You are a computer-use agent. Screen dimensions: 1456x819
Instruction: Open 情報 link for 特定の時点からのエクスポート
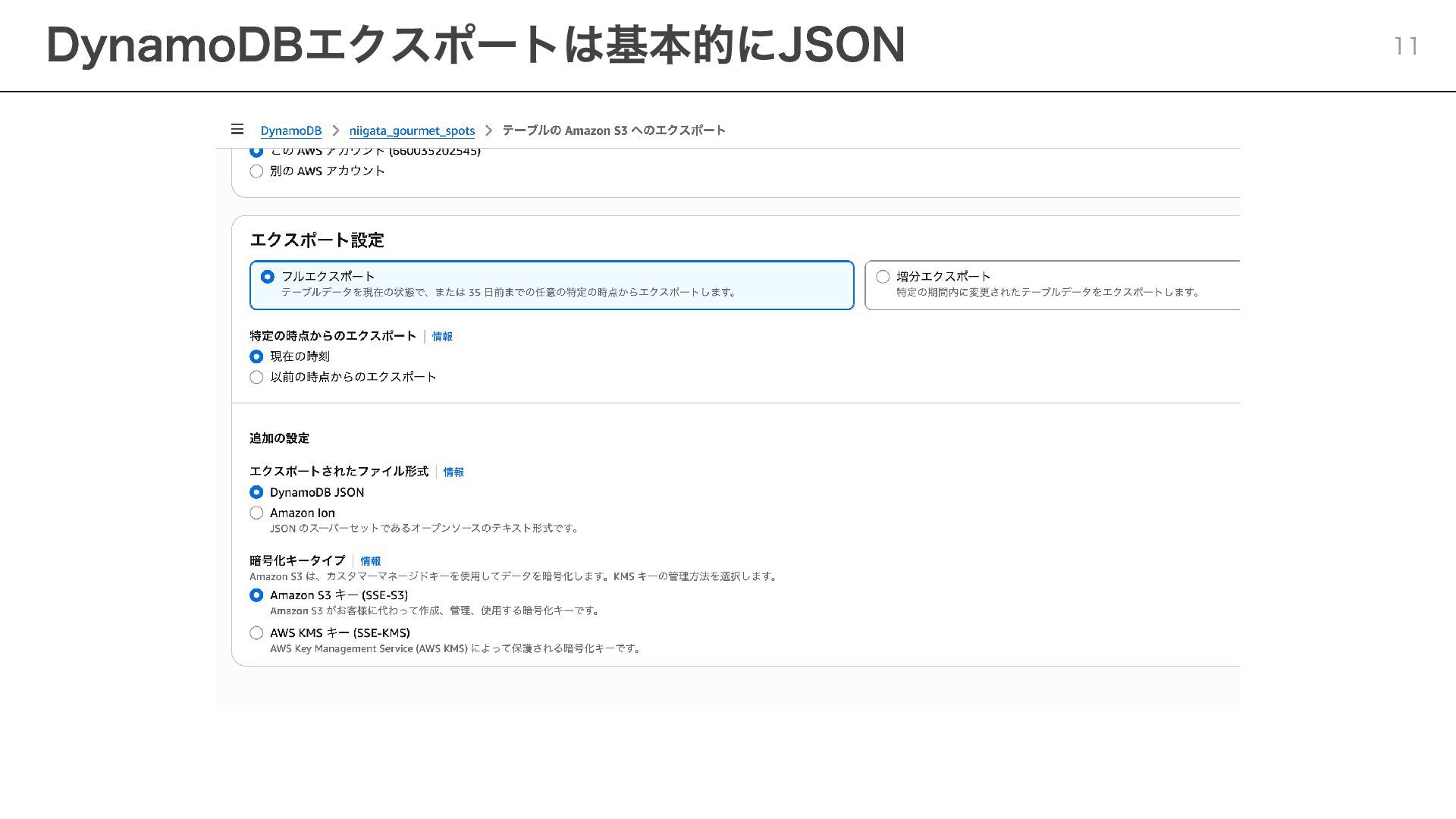coord(442,336)
